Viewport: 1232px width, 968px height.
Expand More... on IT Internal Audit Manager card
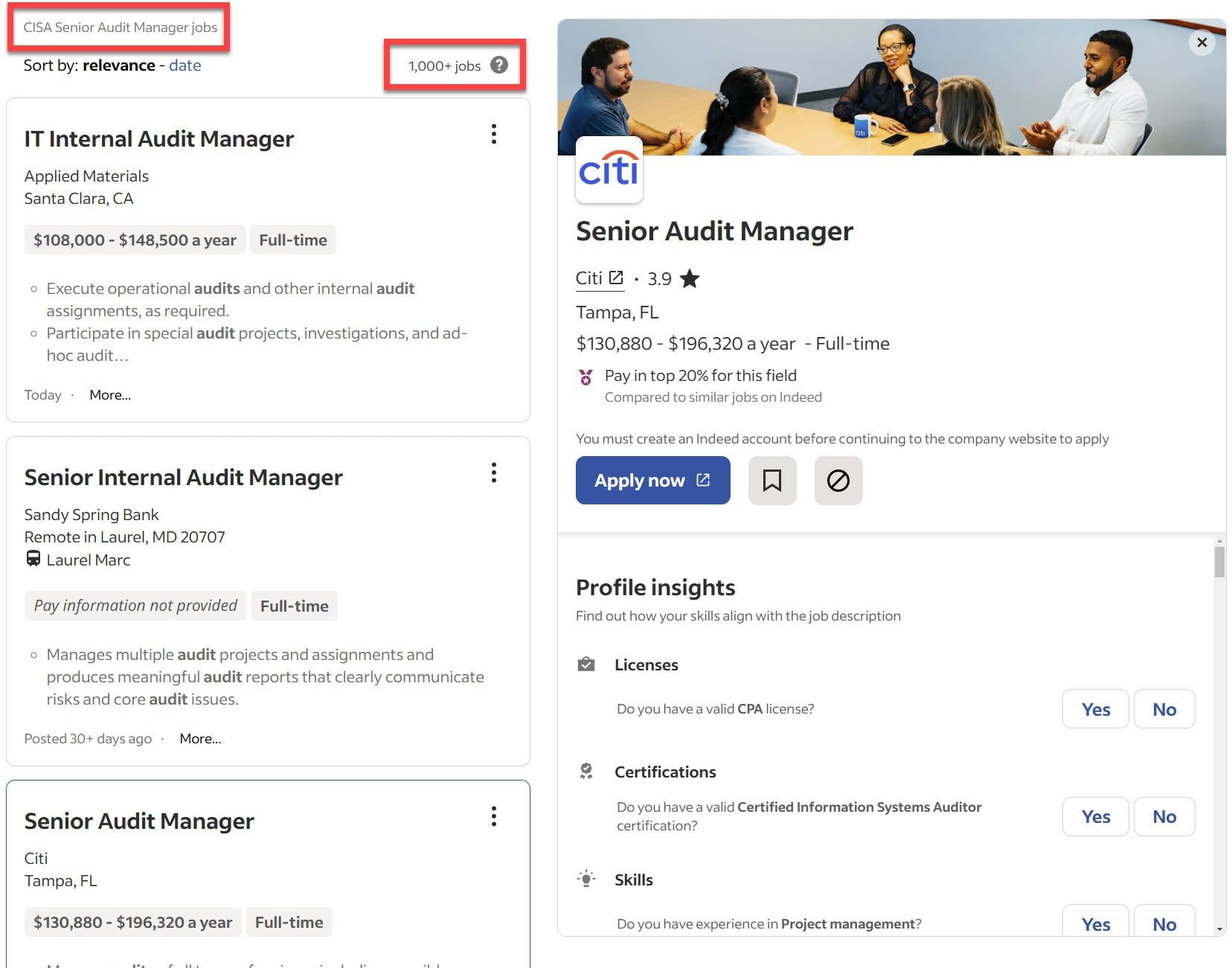(110, 395)
